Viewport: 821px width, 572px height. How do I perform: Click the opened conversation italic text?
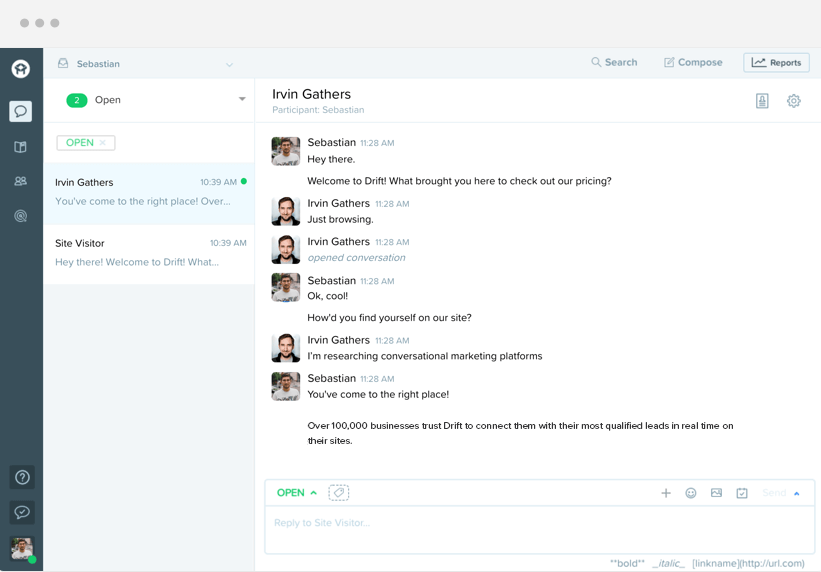[356, 258]
